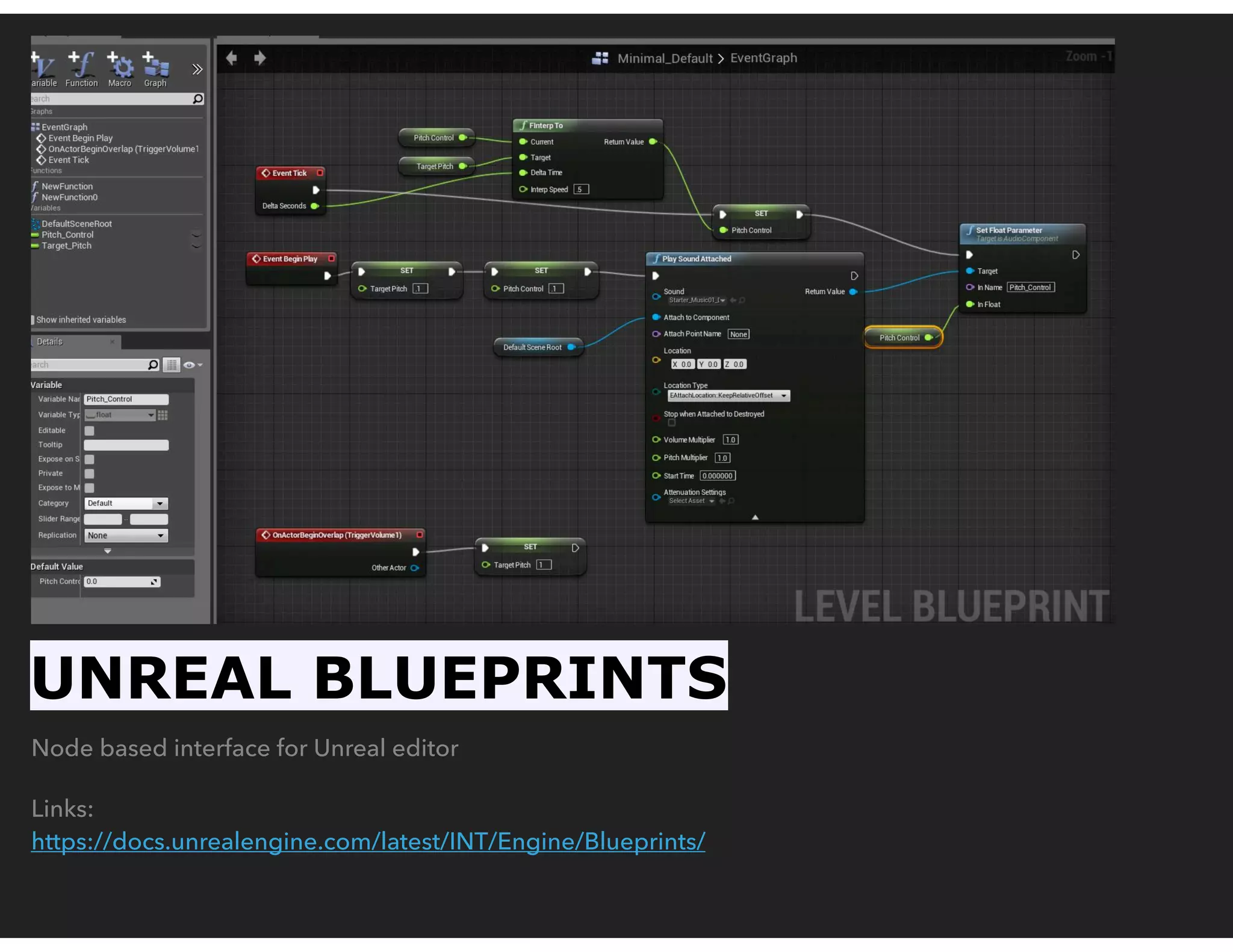This screenshot has width=1233, height=952.
Task: Navigate back in graph history
Action: tap(231, 58)
